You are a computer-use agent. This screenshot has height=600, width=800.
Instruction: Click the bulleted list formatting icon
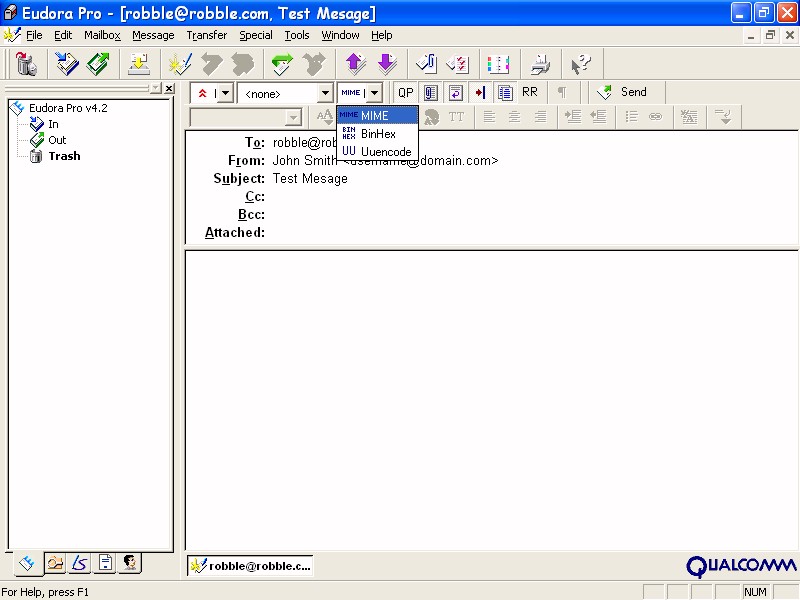[631, 117]
